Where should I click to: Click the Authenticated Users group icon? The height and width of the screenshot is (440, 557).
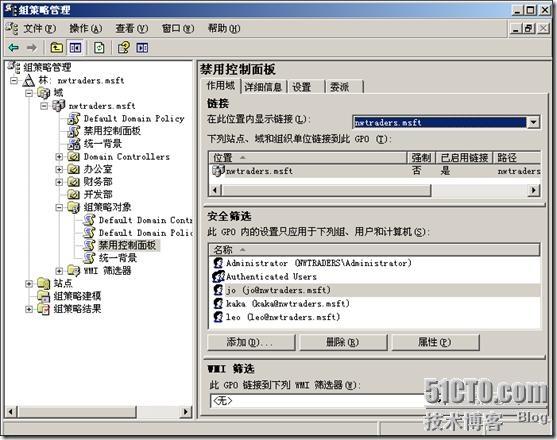218,277
